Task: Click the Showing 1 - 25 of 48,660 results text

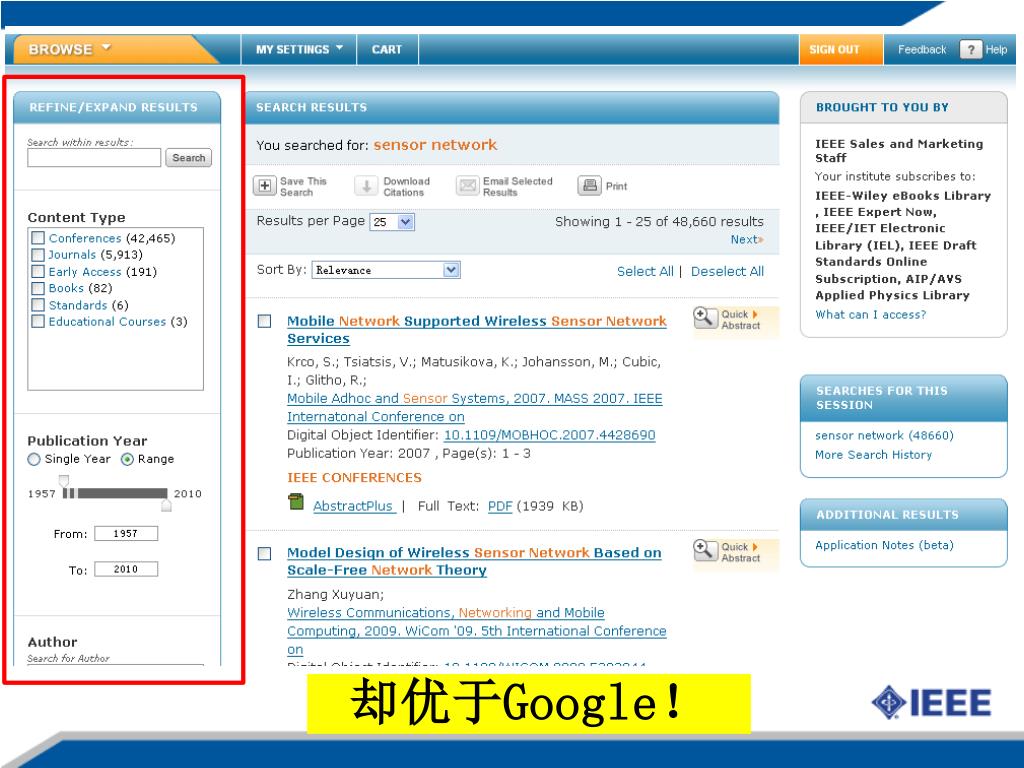Action: [x=659, y=221]
